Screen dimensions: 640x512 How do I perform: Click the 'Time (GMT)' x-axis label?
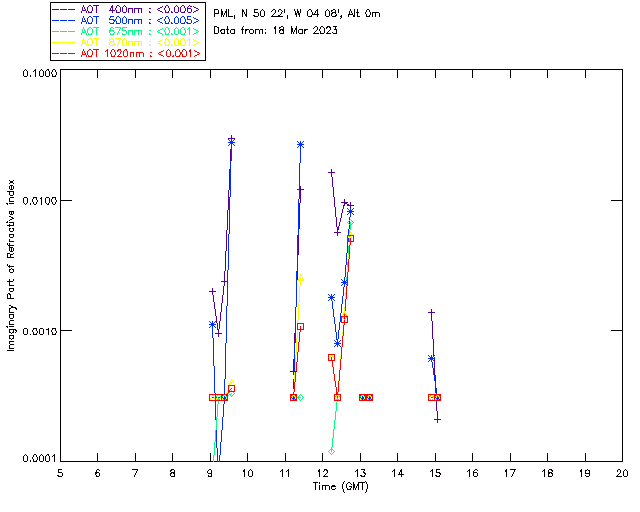[x=340, y=487]
